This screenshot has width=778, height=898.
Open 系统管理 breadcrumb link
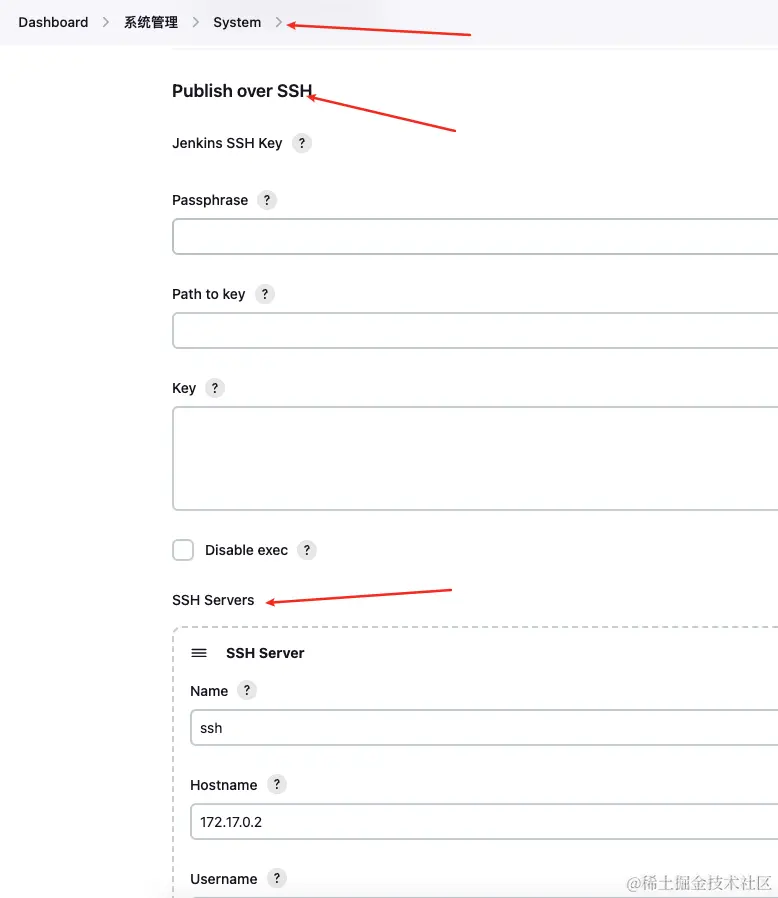coord(151,22)
